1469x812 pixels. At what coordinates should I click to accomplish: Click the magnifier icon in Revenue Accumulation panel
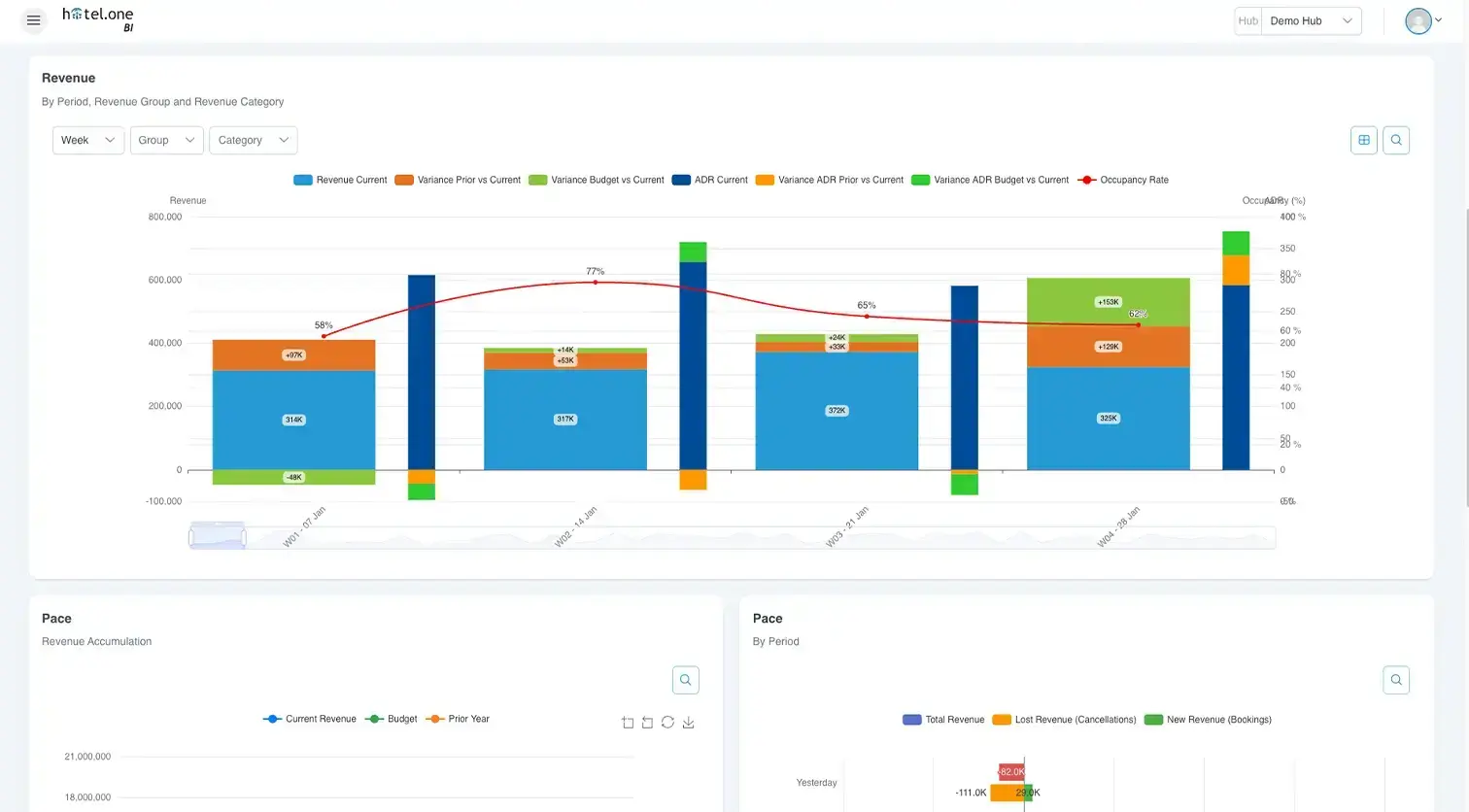[685, 680]
